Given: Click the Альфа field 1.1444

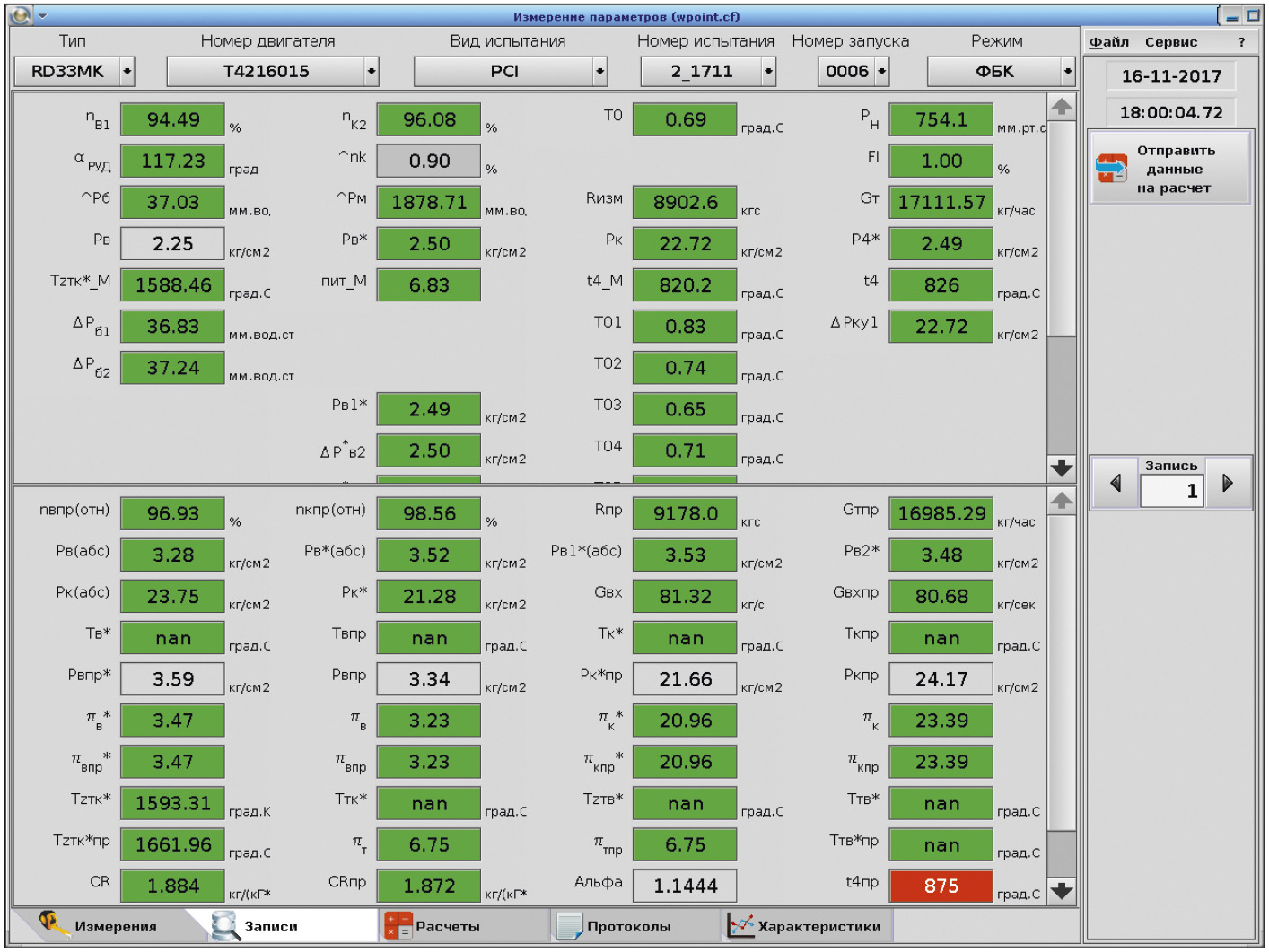Looking at the screenshot, I should (685, 886).
